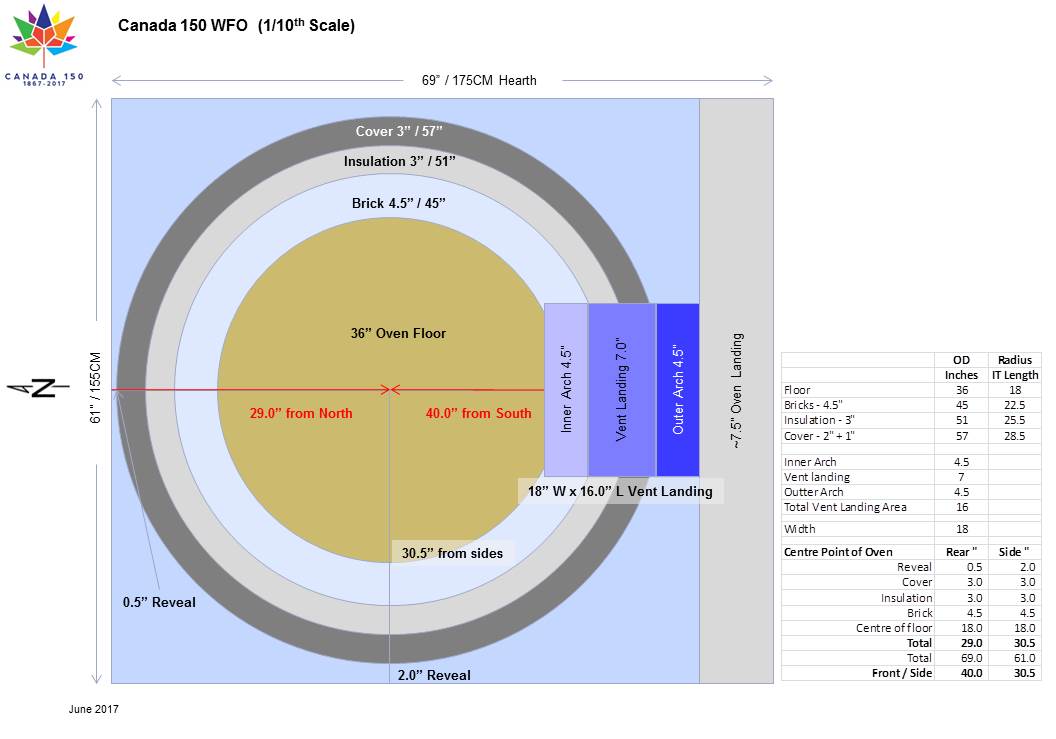The height and width of the screenshot is (739, 1056).
Task: Select the 'Total Vent Landing Area' table cell
Action: click(x=845, y=507)
